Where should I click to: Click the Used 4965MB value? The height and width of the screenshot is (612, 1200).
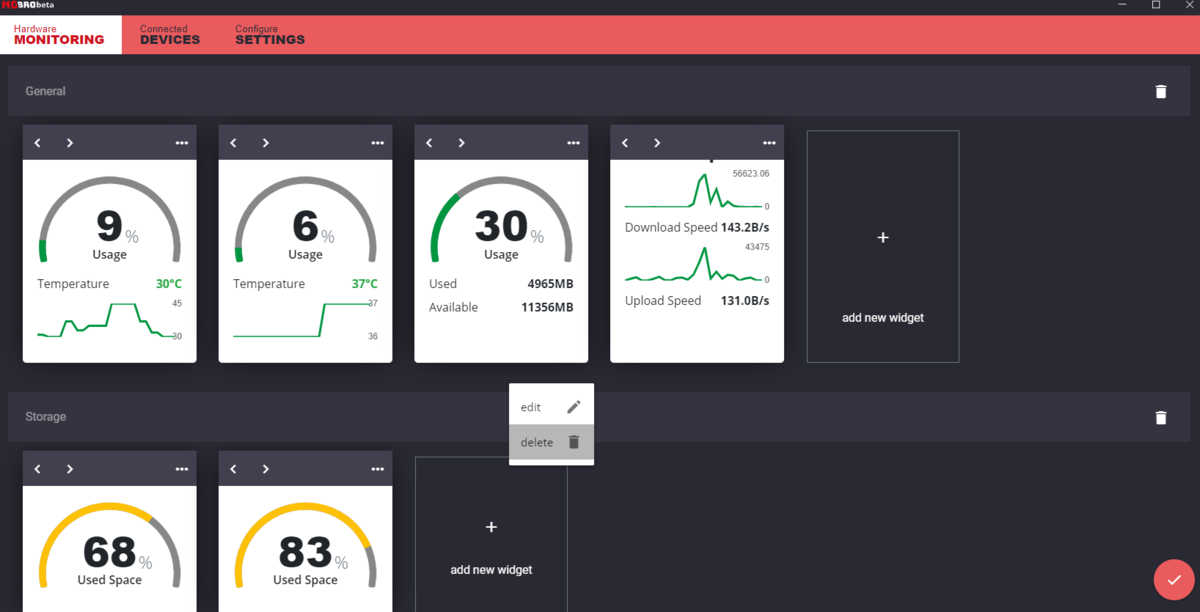tap(551, 284)
